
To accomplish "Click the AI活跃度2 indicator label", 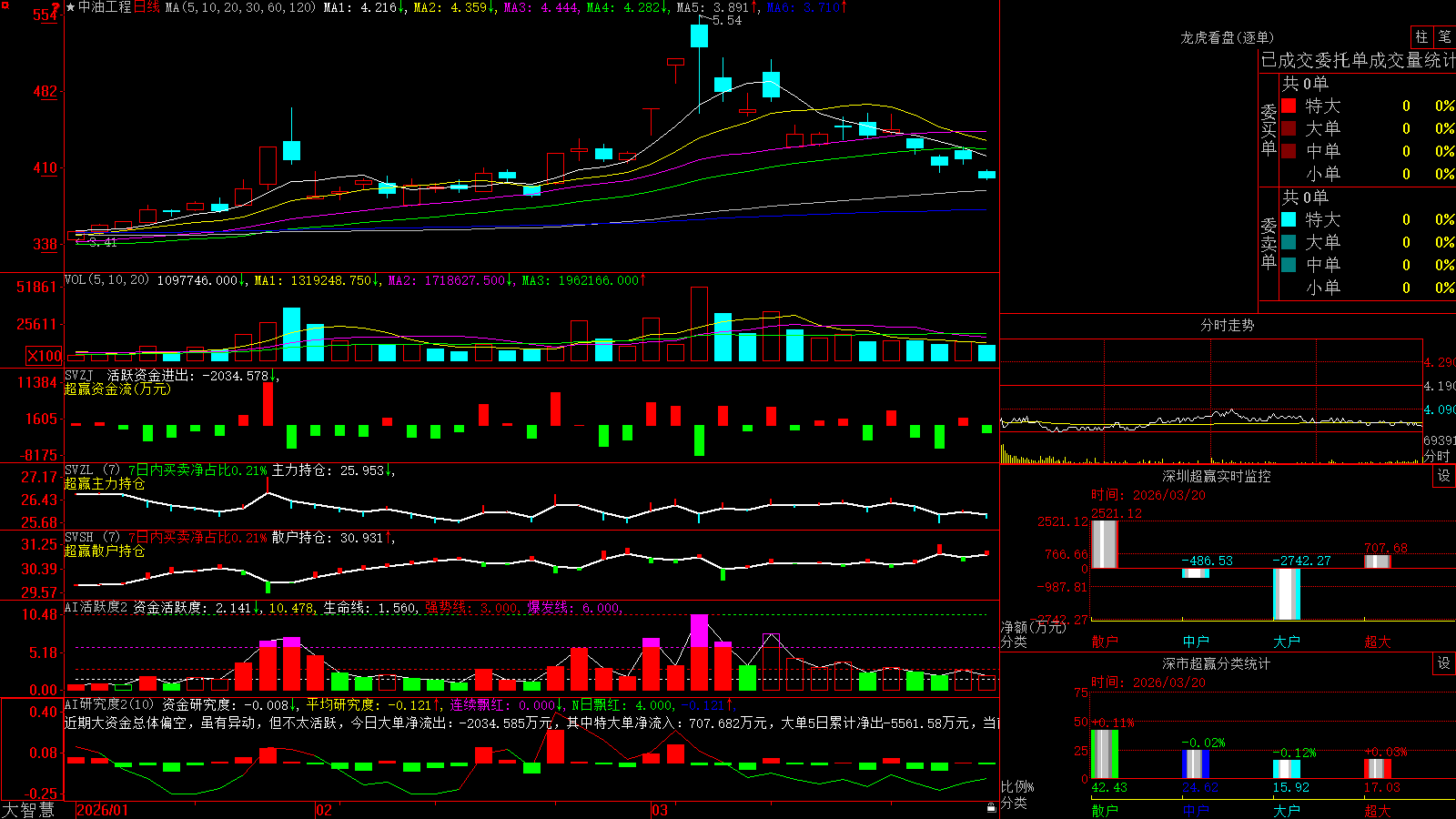I will (x=96, y=607).
